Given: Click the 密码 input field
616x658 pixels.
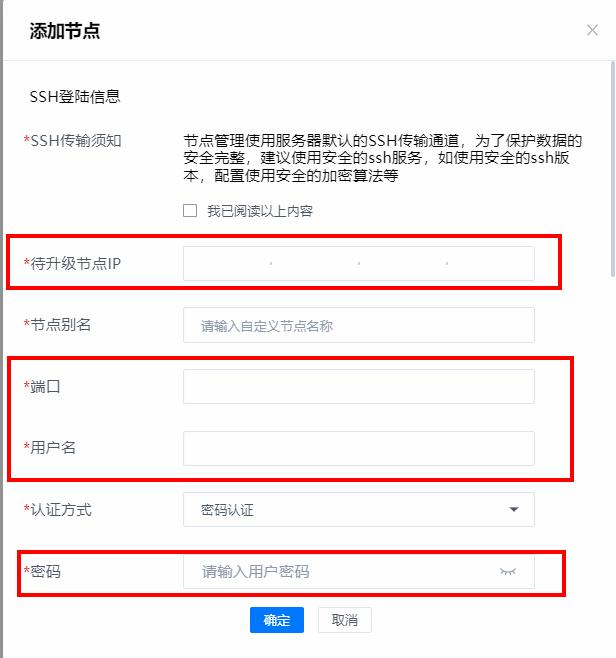Looking at the screenshot, I should point(340,572).
